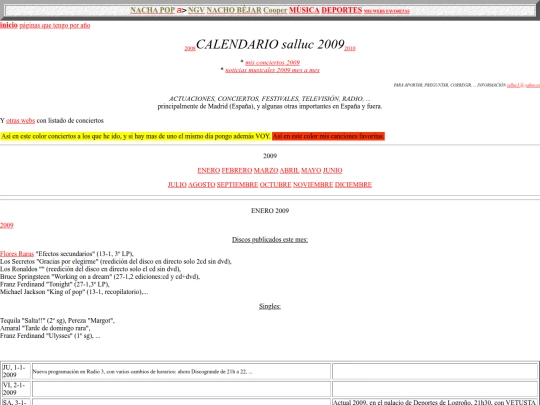540x405 pixels.
Task: Open 'páginas que tengo por año' link
Action: [x=55, y=25]
